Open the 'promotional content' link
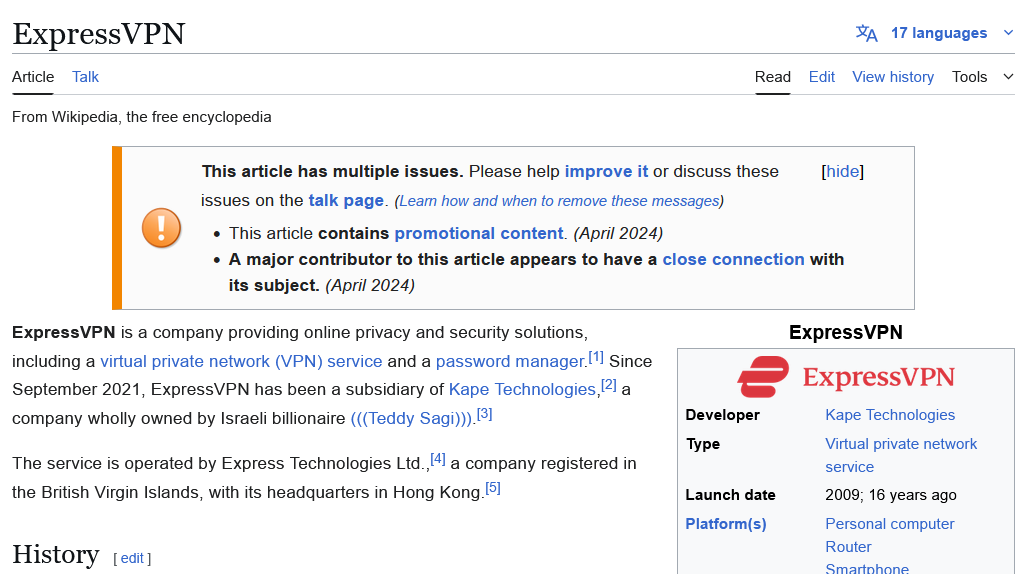Image resolution: width=1028 pixels, height=574 pixels. click(x=479, y=233)
